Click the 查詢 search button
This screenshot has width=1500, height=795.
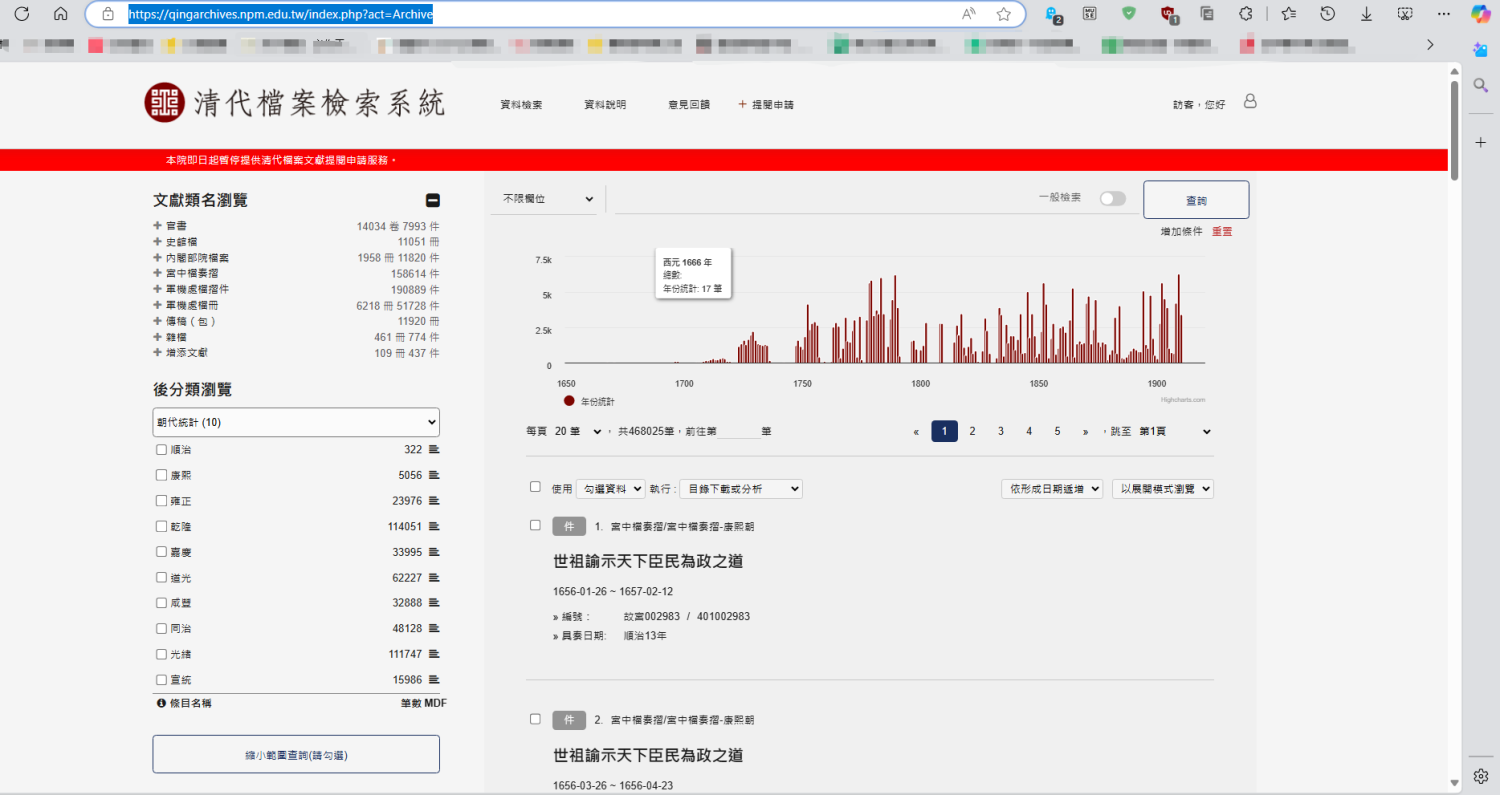(1196, 200)
